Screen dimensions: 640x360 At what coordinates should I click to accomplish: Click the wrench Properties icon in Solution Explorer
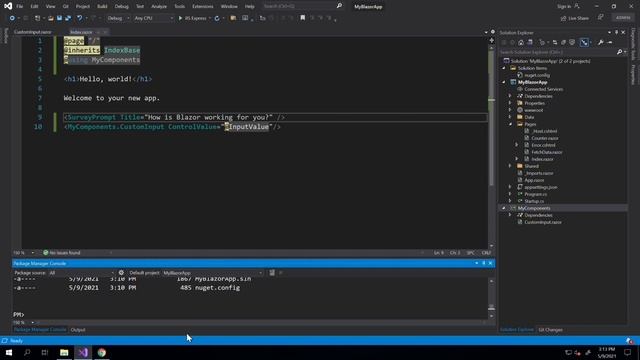click(x=601, y=42)
